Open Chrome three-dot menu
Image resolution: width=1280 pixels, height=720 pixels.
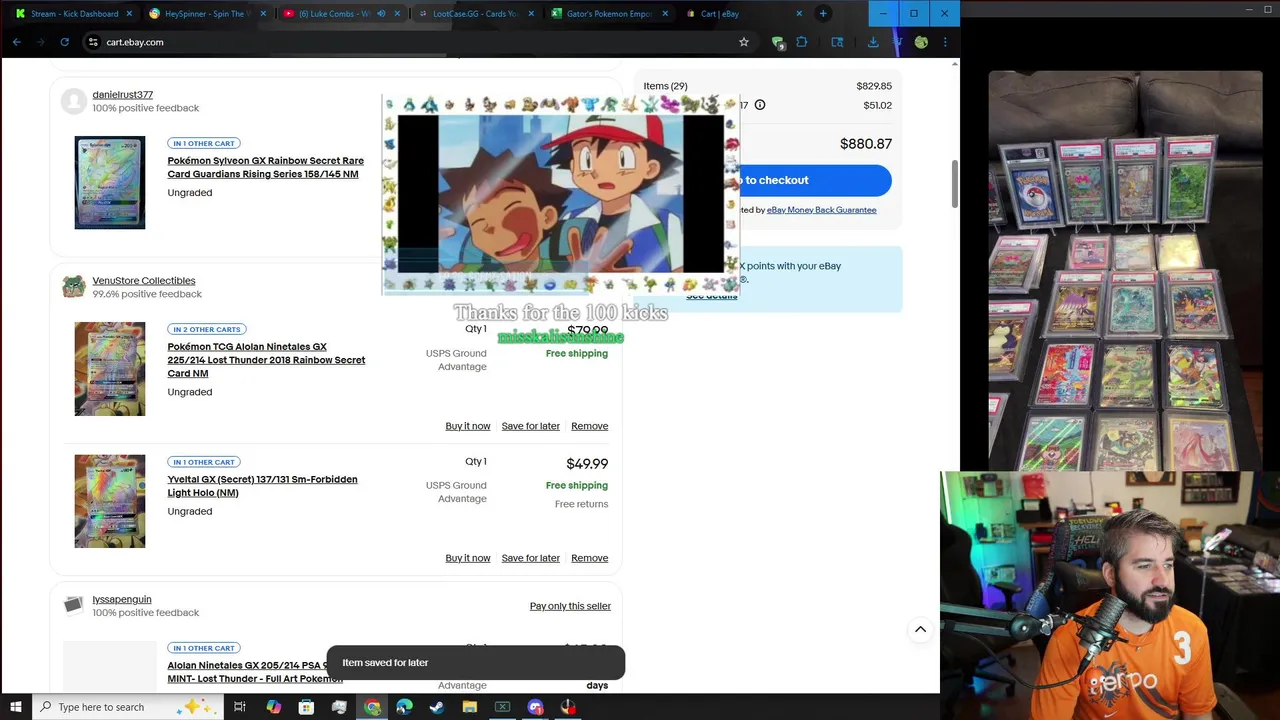945,42
